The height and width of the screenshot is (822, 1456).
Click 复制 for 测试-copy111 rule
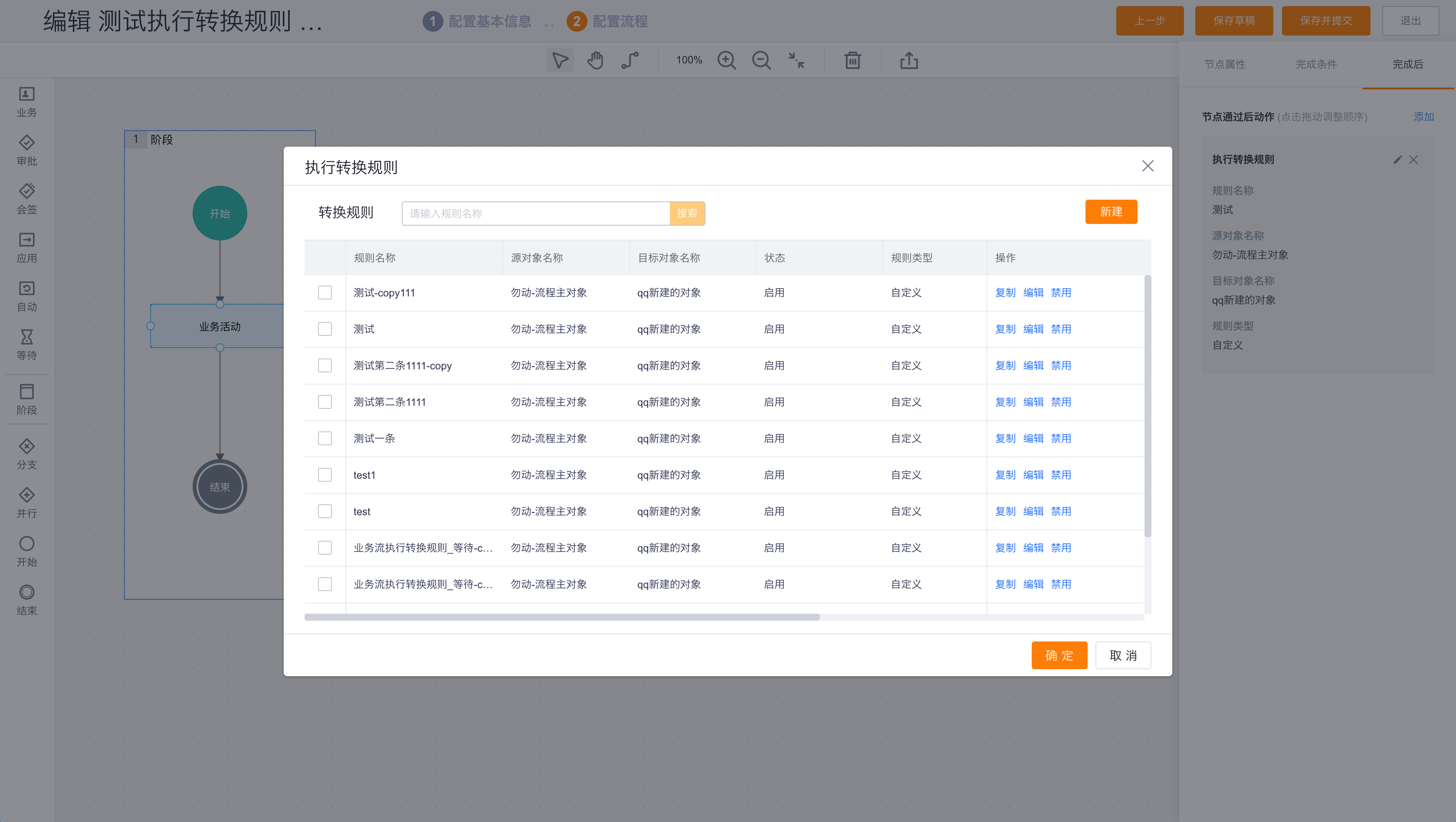[x=1005, y=293]
